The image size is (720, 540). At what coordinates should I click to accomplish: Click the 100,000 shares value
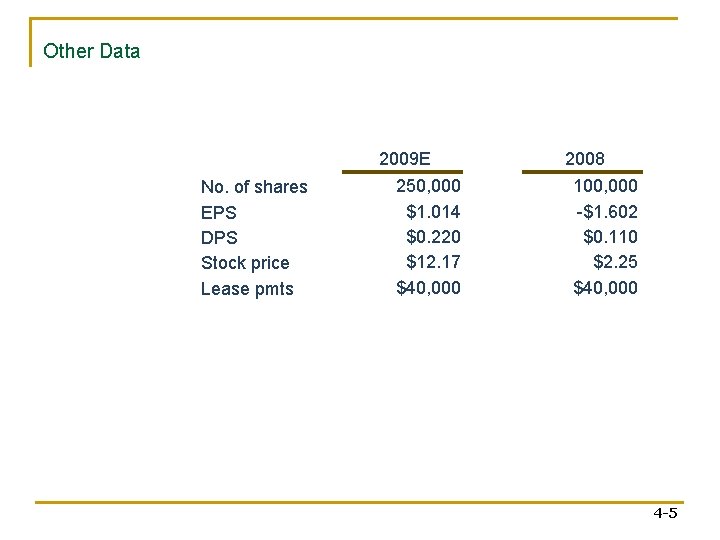605,186
